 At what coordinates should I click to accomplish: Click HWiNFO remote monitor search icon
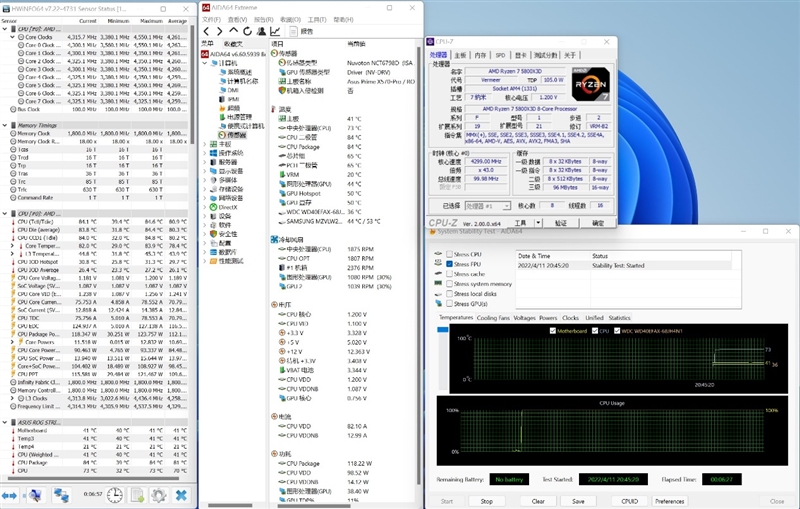35,495
